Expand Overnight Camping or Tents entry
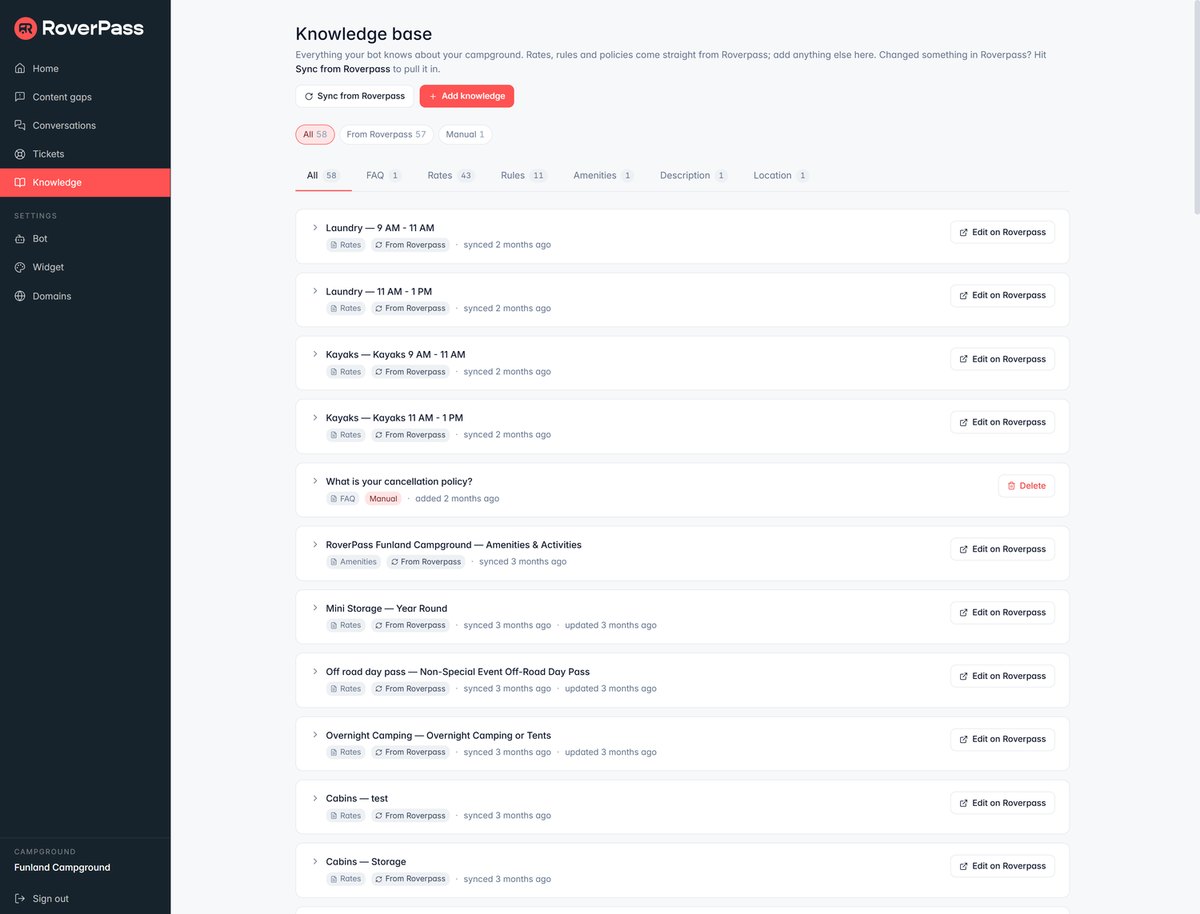1200x914 pixels. click(315, 735)
